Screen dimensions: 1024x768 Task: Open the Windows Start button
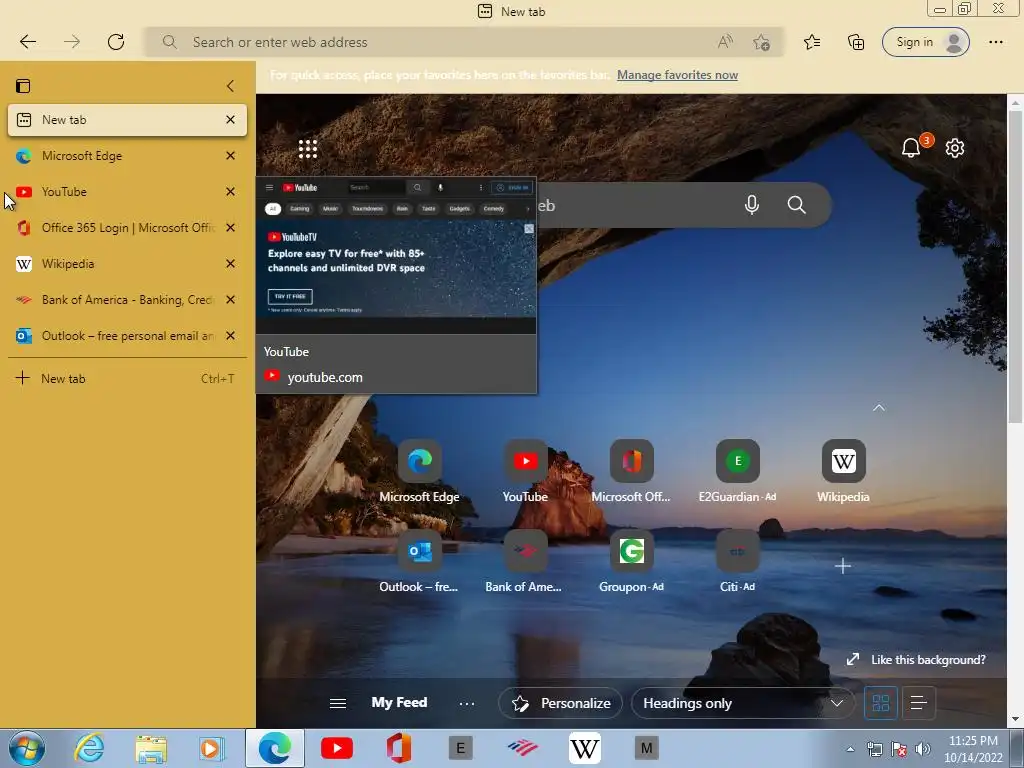[25, 748]
